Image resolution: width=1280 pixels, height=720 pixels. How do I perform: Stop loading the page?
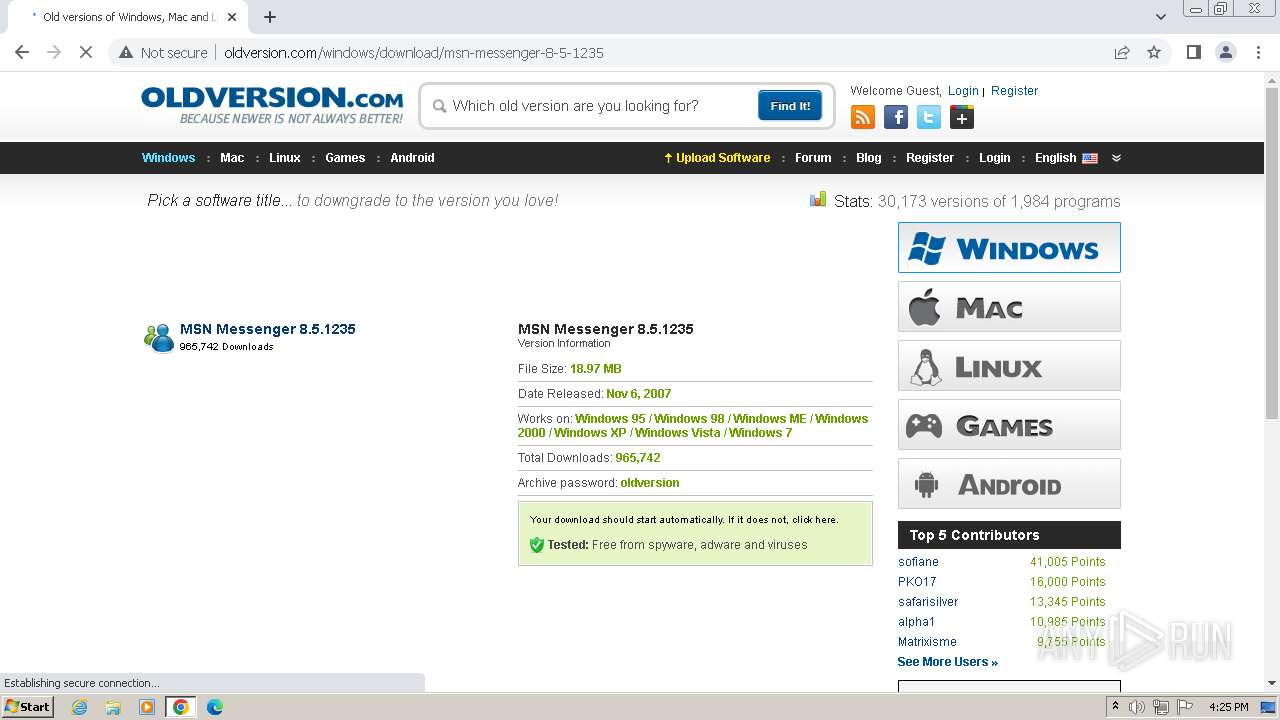point(86,52)
